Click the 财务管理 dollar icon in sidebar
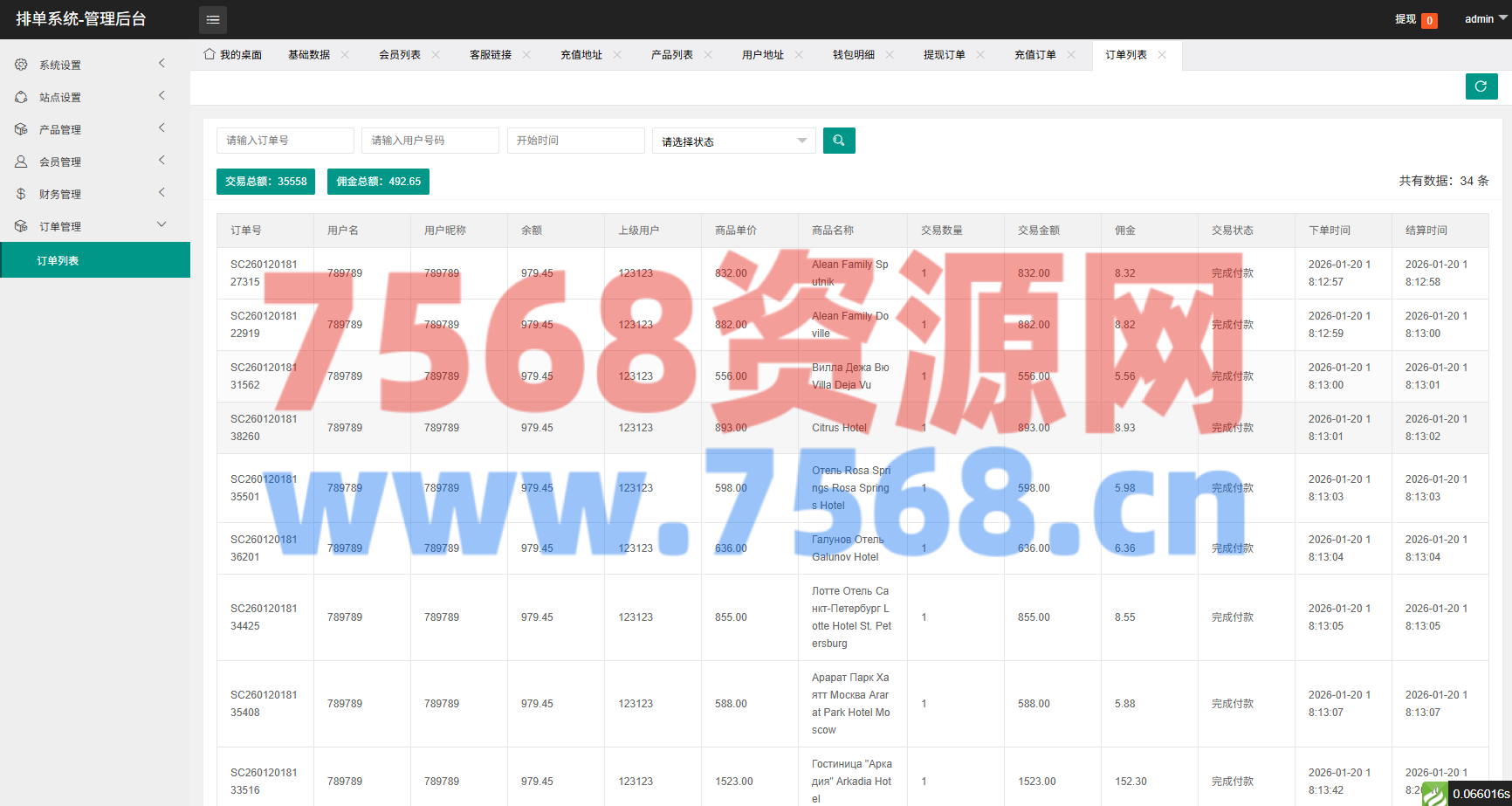This screenshot has height=806, width=1512. 21,194
